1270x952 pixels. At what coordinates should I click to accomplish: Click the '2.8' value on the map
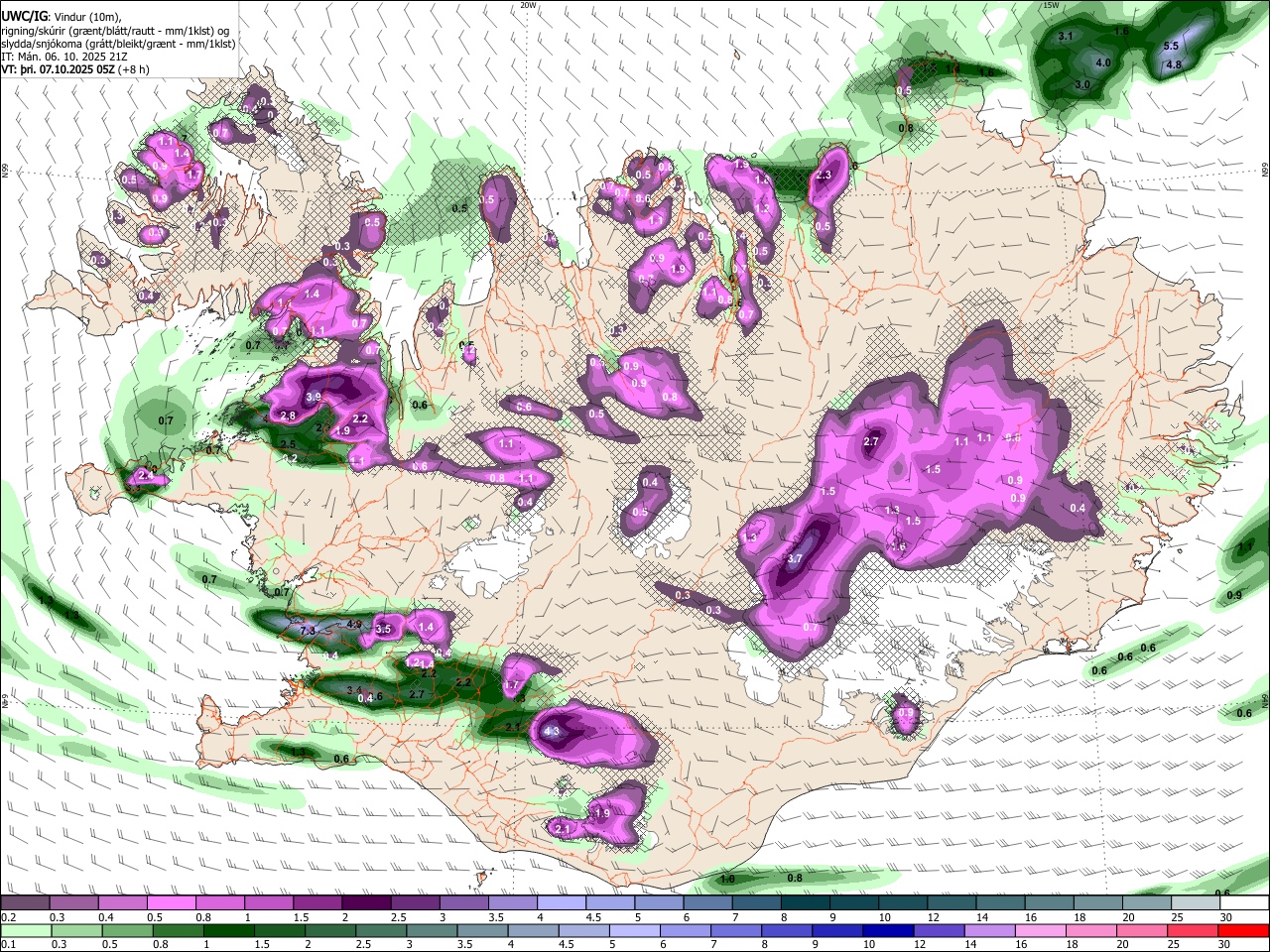(x=289, y=416)
